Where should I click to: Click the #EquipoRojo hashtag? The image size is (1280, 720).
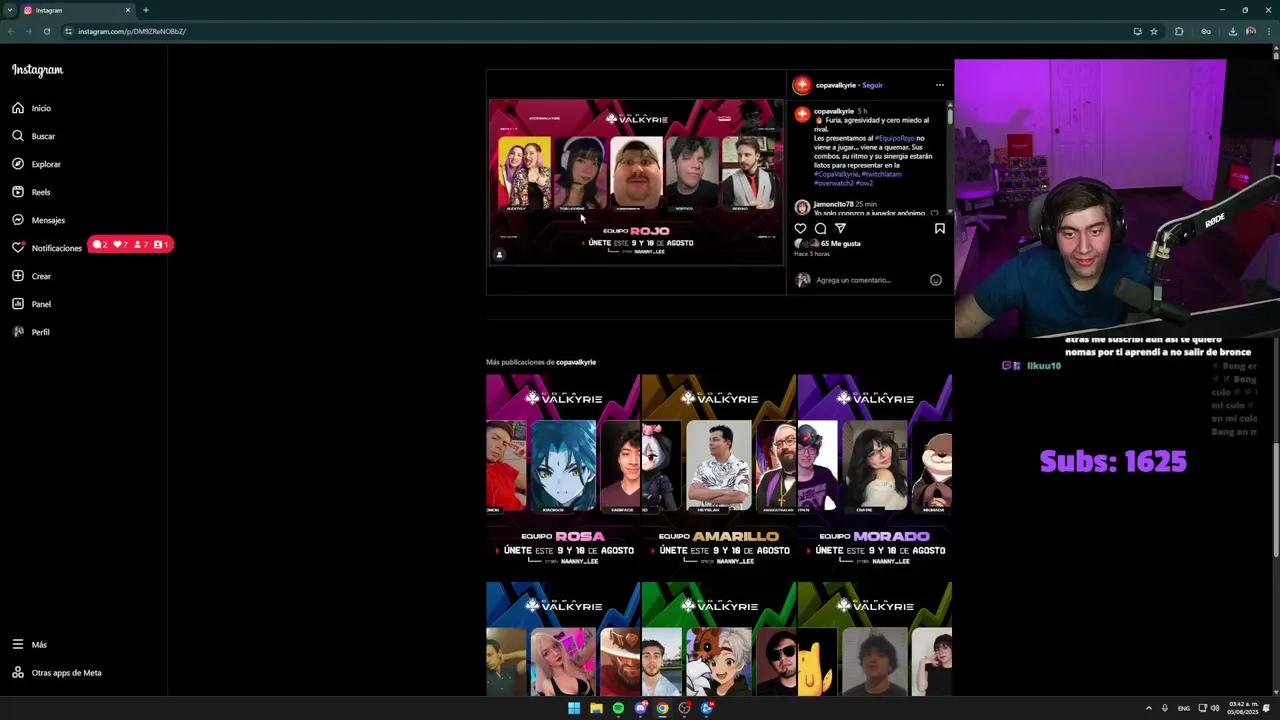(x=894, y=138)
